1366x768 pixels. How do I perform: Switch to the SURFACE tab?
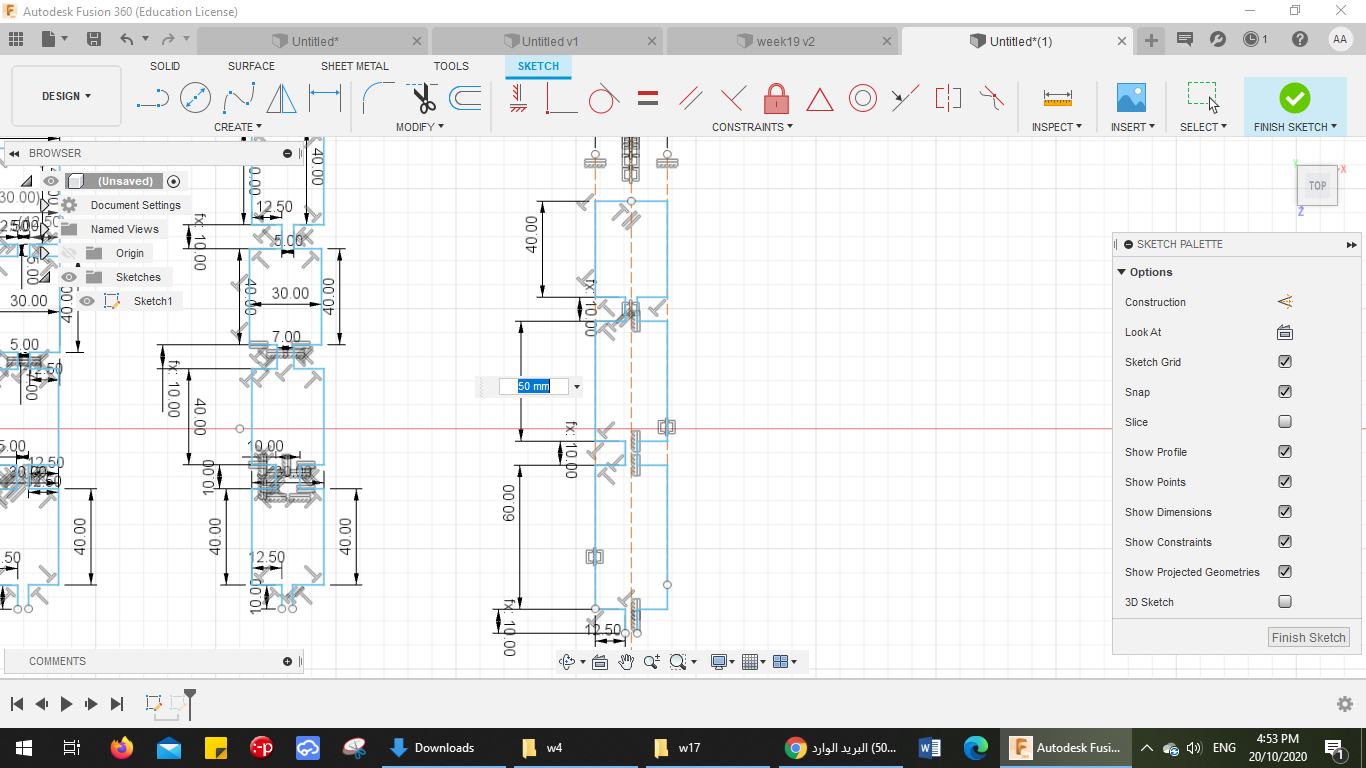coord(251,66)
